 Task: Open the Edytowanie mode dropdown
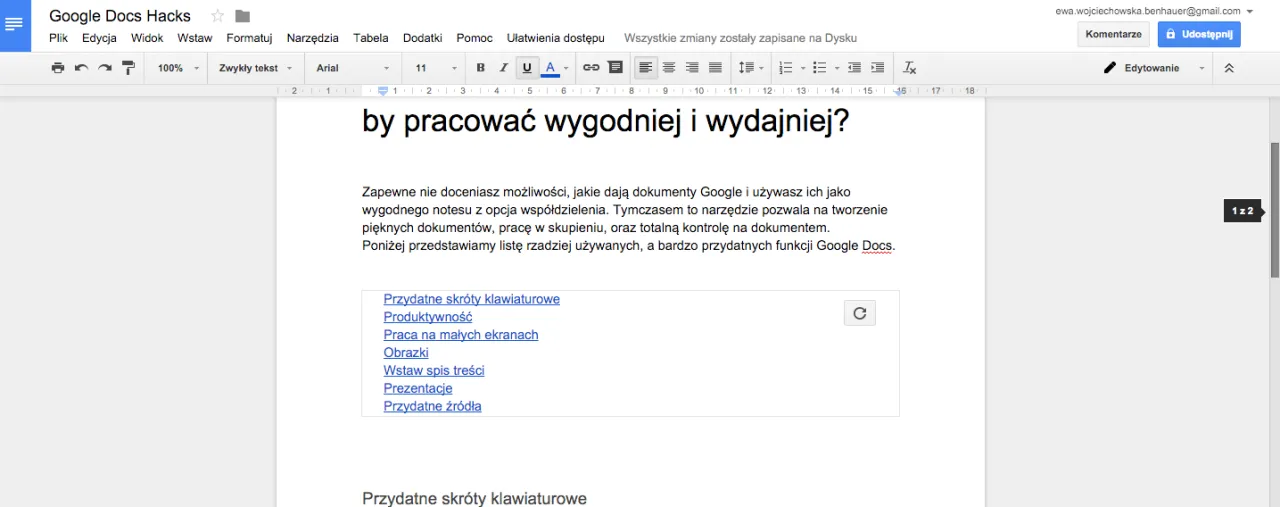click(1155, 68)
